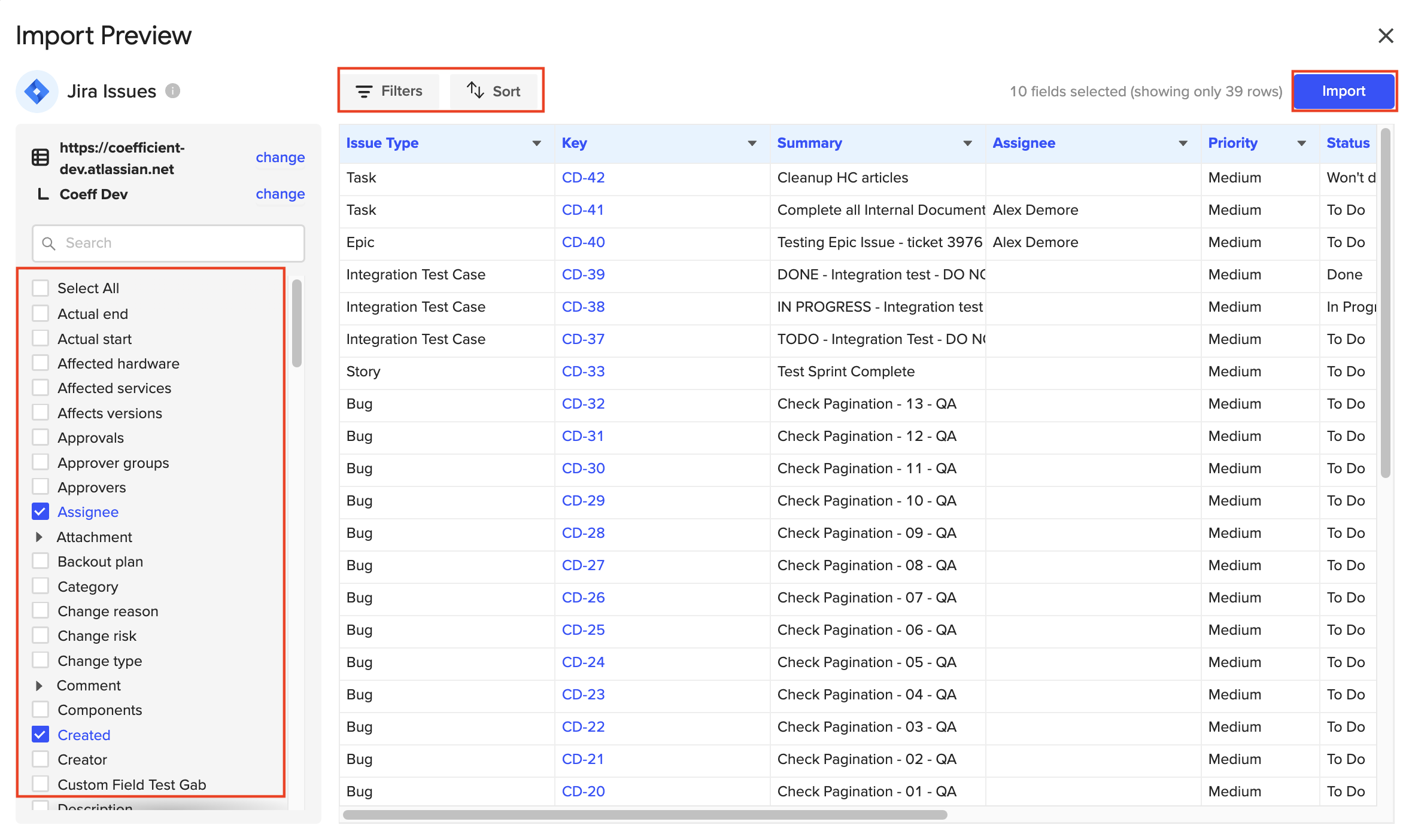Screen dimensions: 1409x840
Task: Change the coefficient-dev.atlassian.net site
Action: [280, 157]
